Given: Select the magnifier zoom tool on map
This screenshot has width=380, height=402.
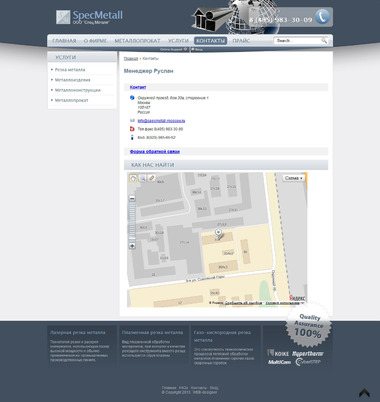Looking at the screenshot, I should pyautogui.click(x=143, y=178).
